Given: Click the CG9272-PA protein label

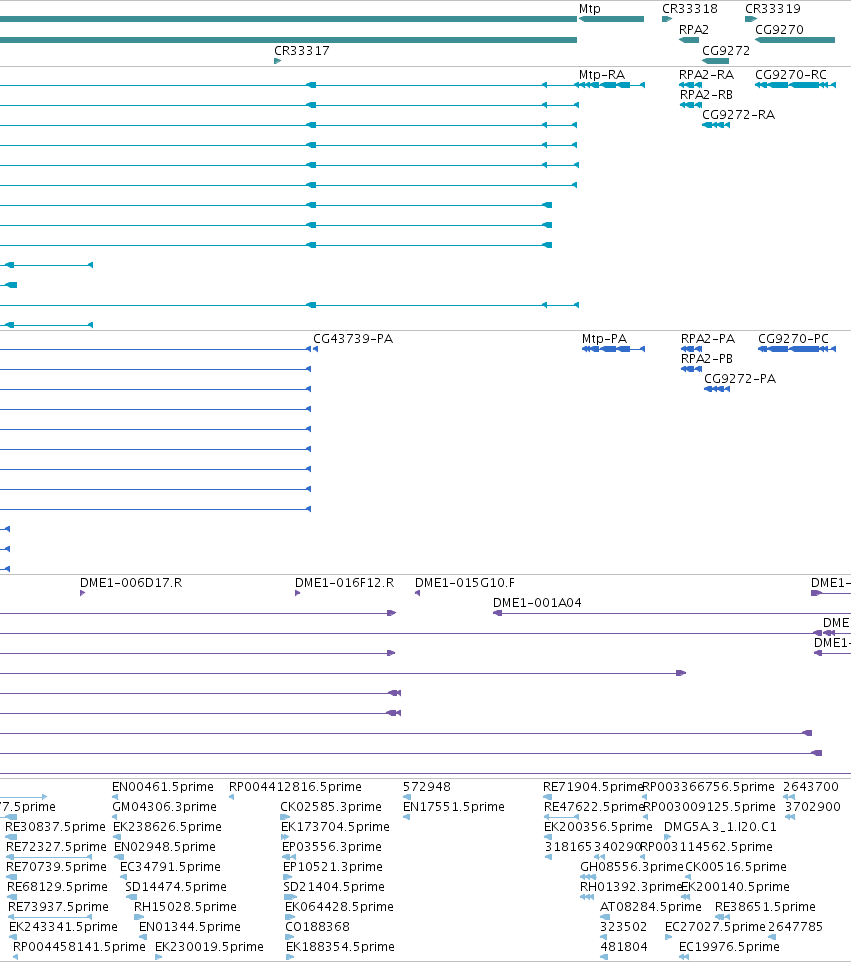Looking at the screenshot, I should (740, 379).
